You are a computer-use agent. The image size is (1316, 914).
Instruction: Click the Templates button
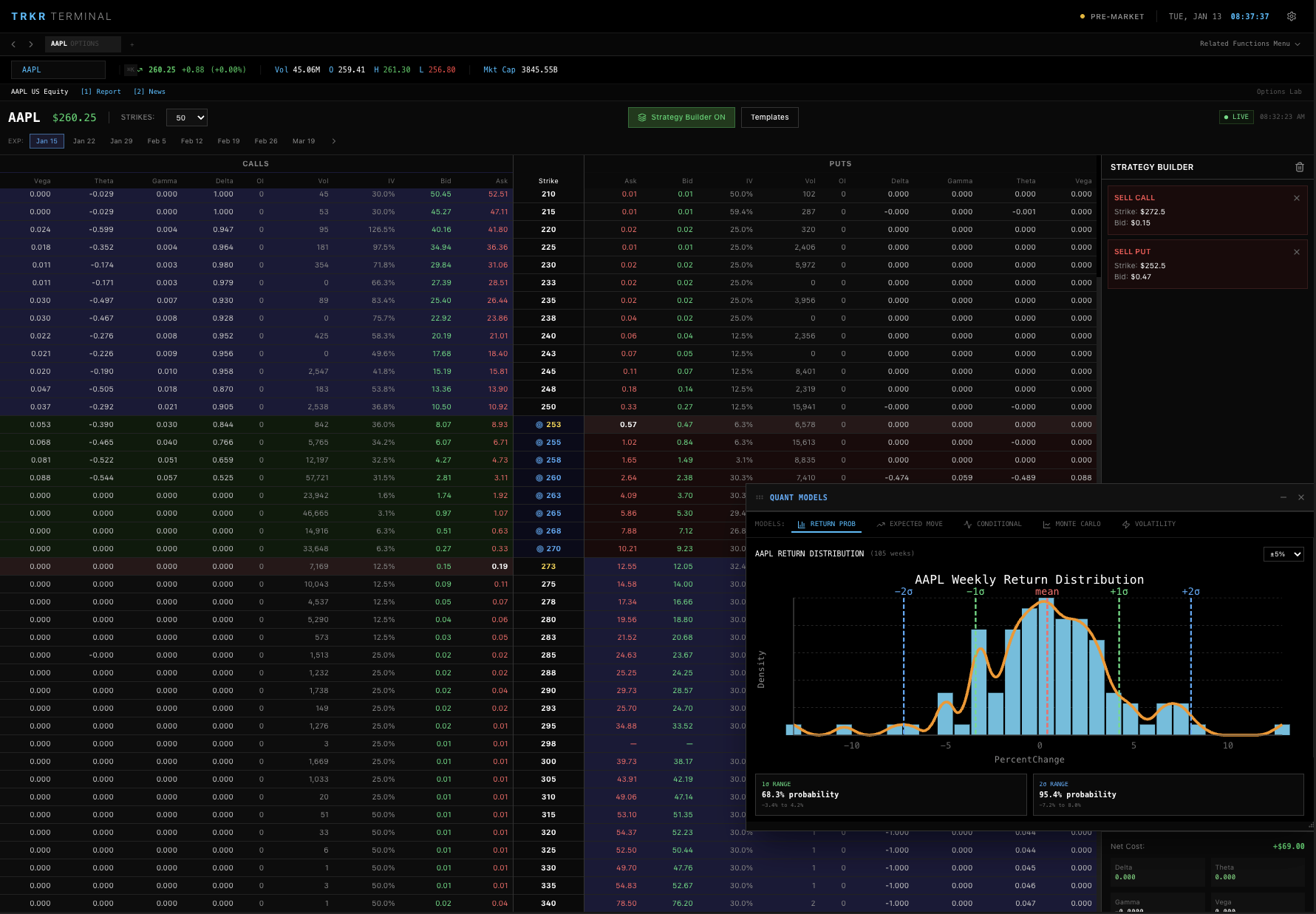[769, 117]
